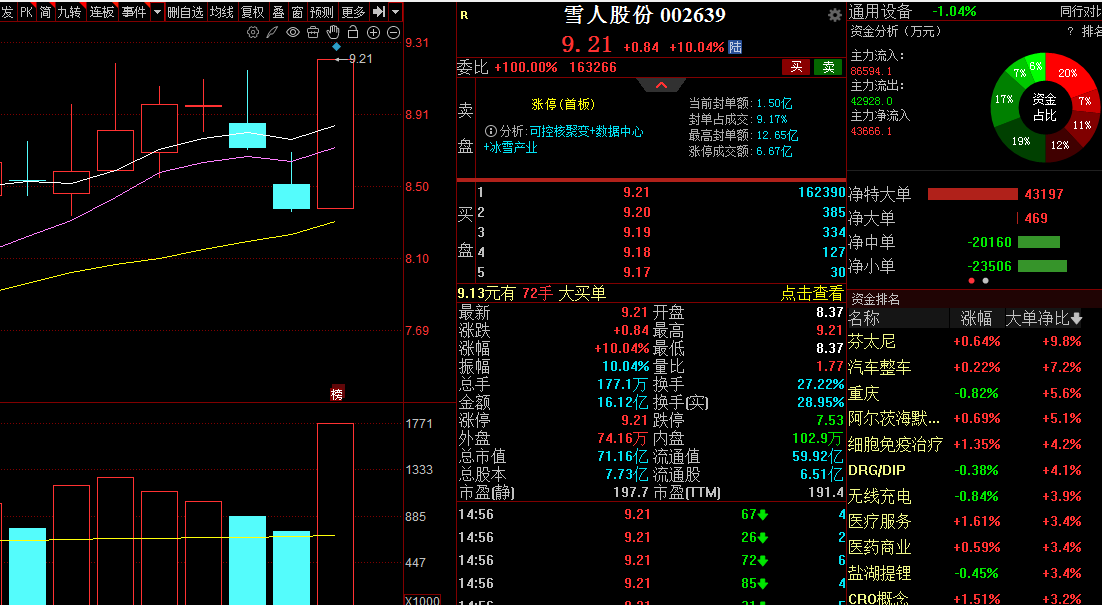
Task: Click 名称 column header
Action: coord(864,318)
